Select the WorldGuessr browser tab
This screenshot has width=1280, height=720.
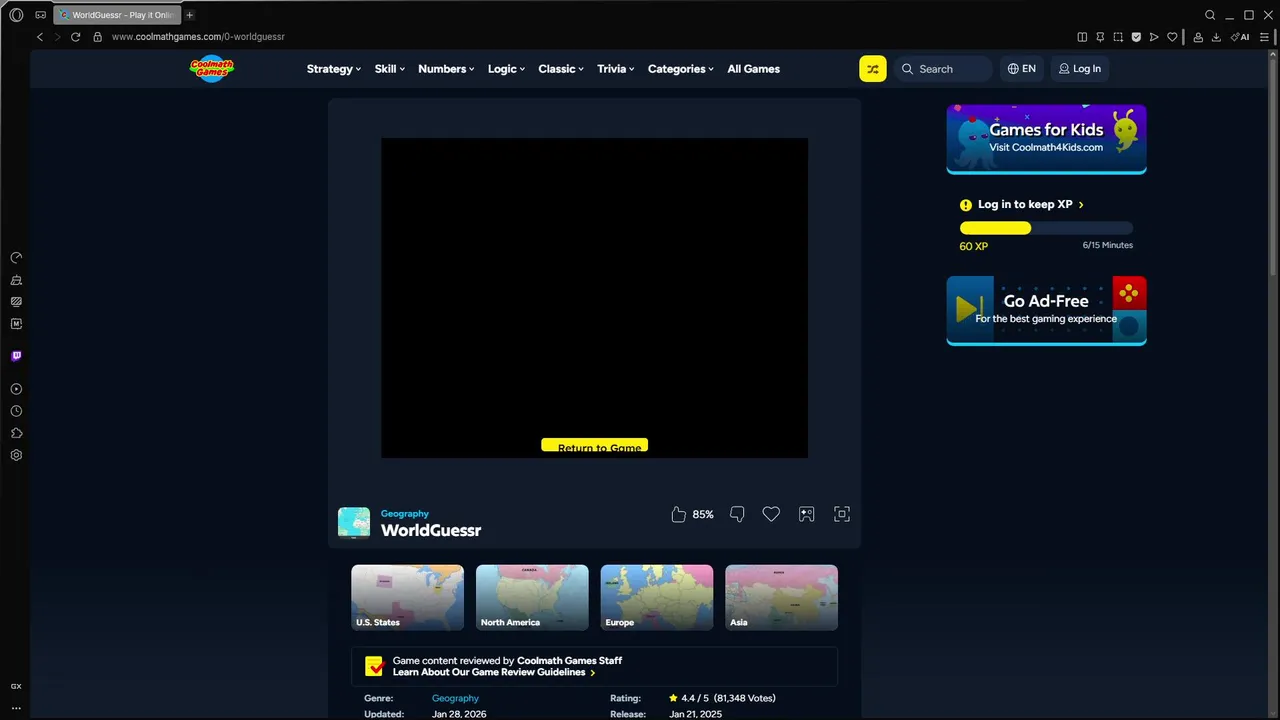click(x=117, y=15)
